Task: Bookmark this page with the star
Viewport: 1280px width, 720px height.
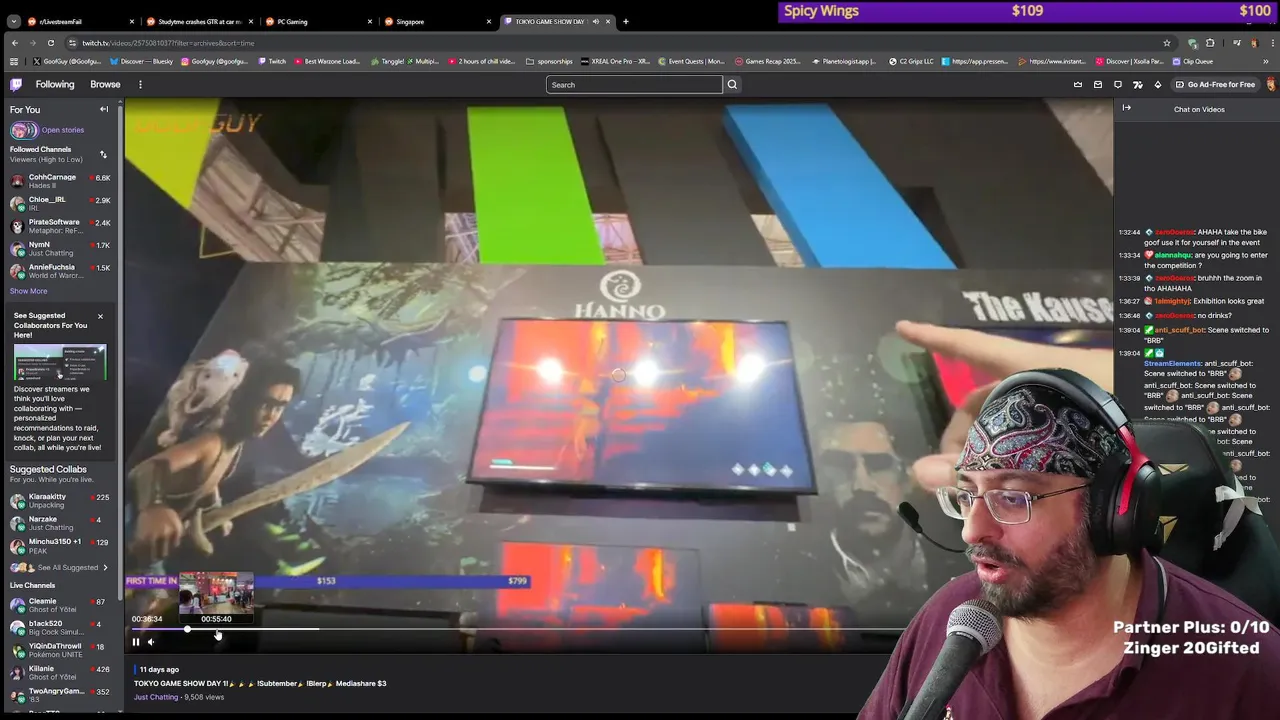Action: point(1166,43)
